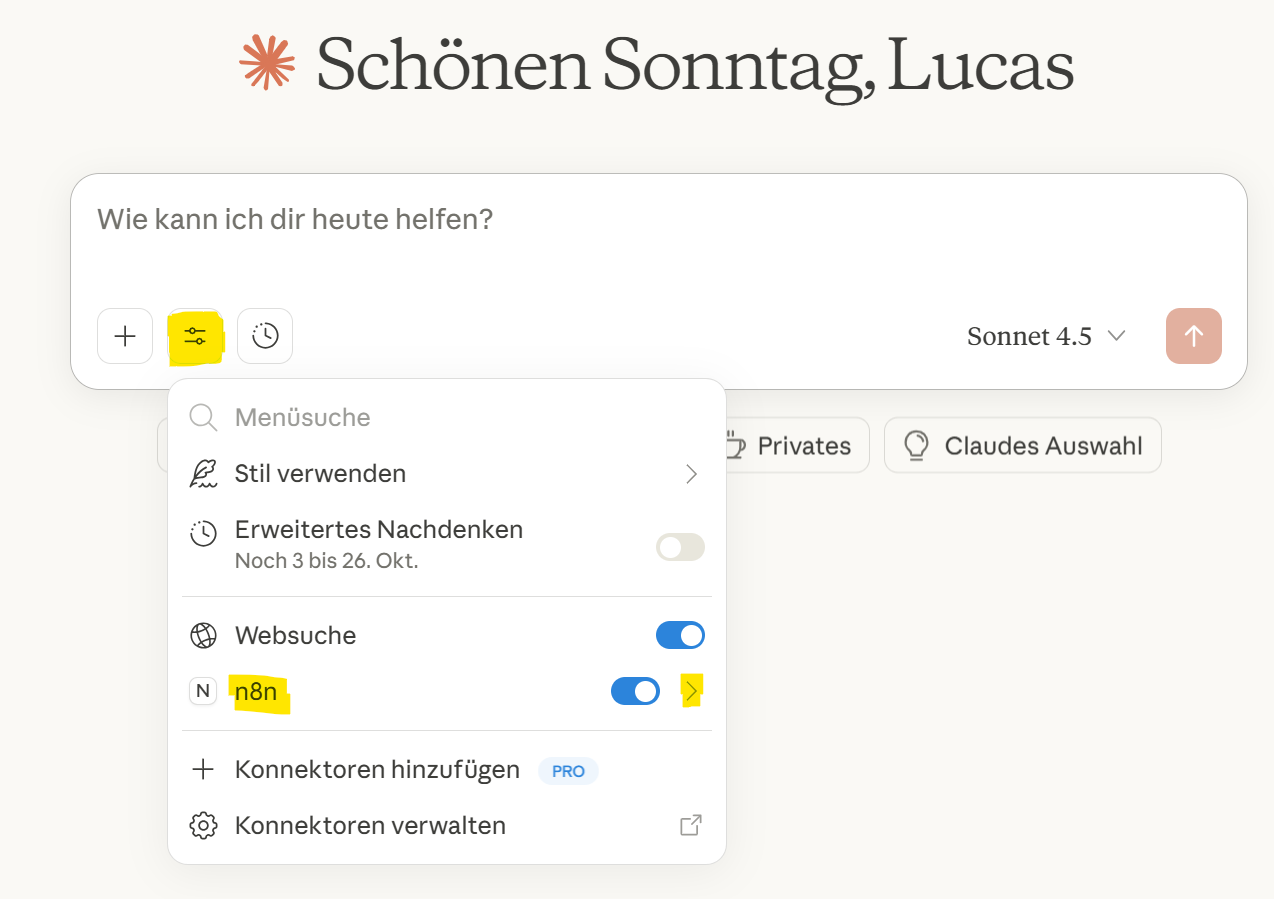Turn off the Websuche toggle
This screenshot has width=1274, height=899.
point(680,635)
